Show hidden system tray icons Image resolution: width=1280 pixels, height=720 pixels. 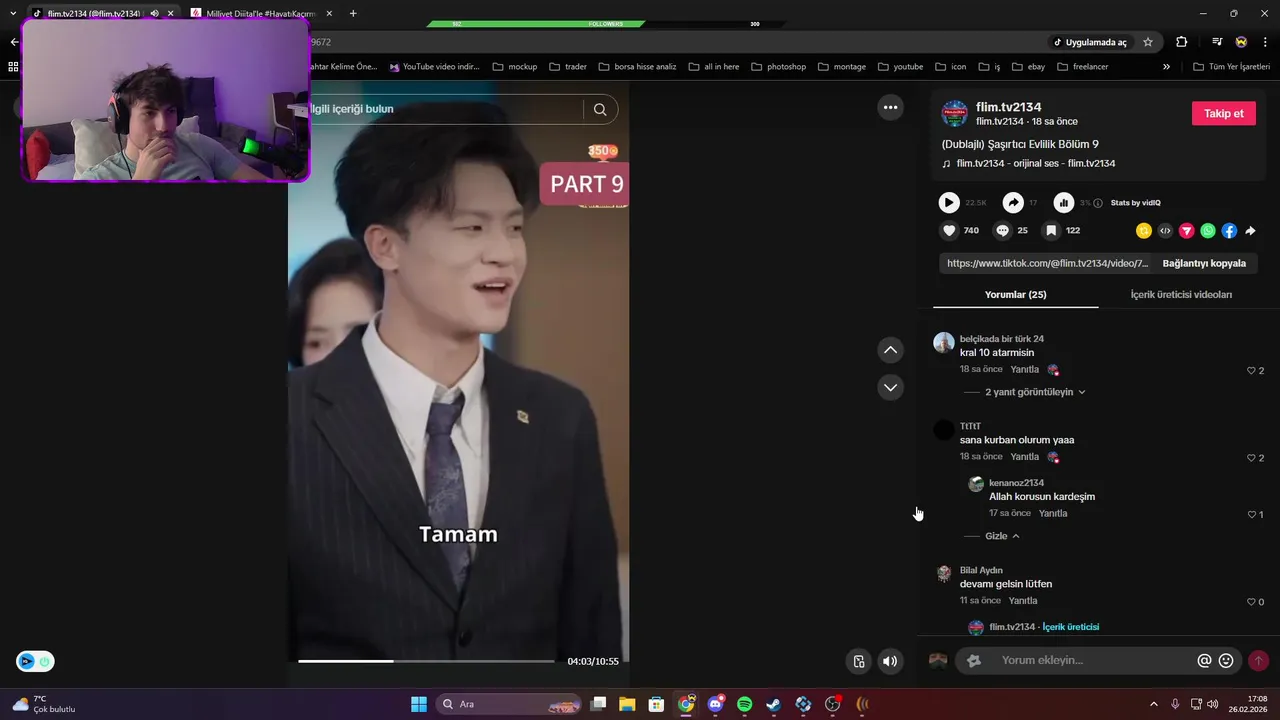1153,704
